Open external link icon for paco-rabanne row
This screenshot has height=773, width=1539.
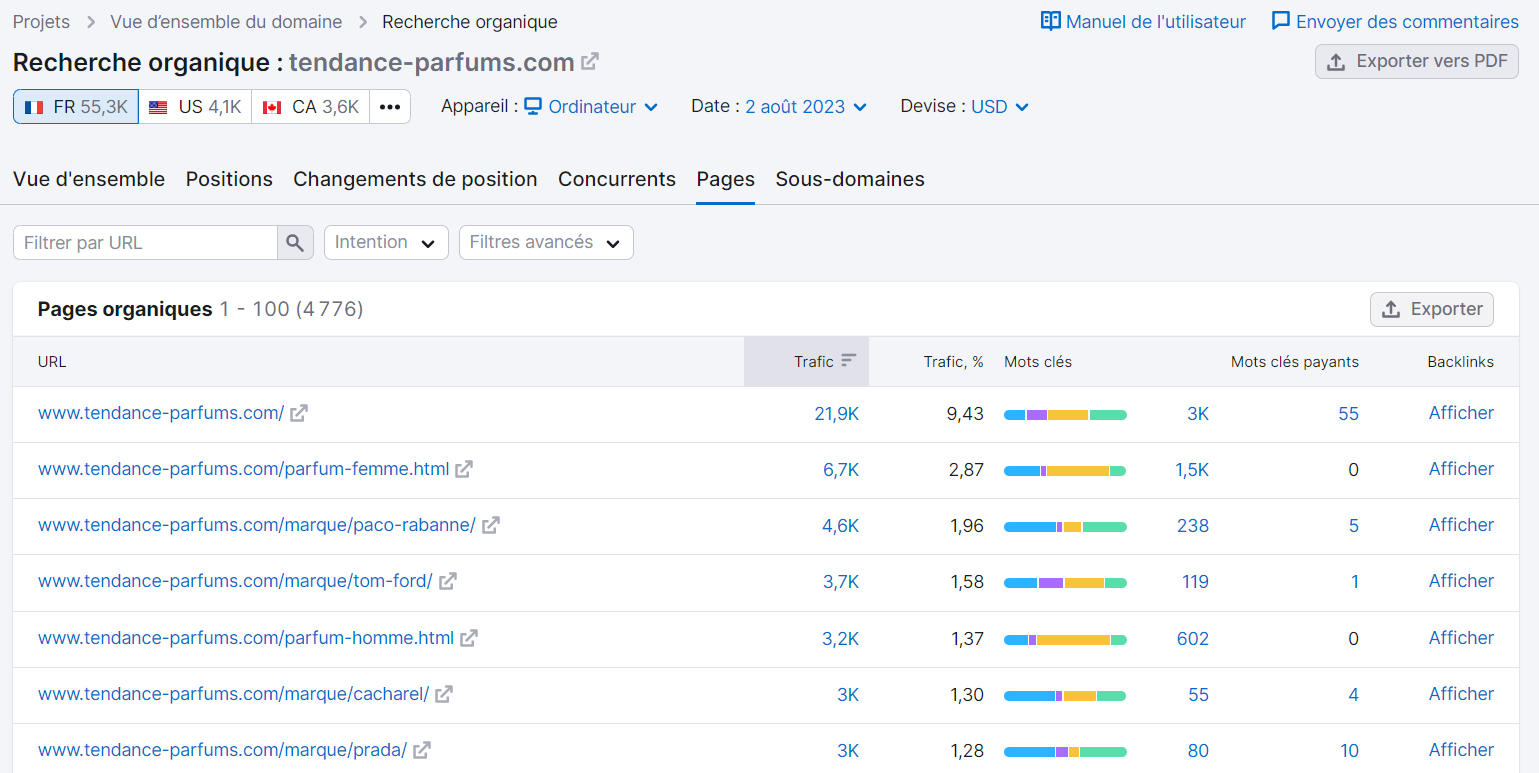click(491, 525)
